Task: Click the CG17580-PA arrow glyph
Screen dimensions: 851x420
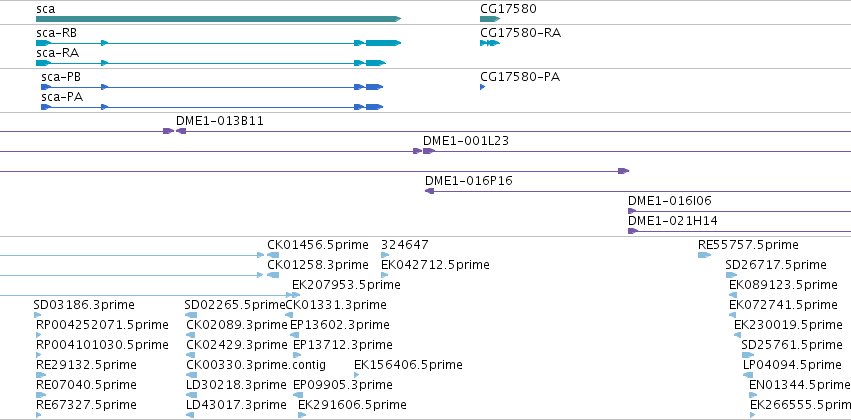Action: [482, 87]
